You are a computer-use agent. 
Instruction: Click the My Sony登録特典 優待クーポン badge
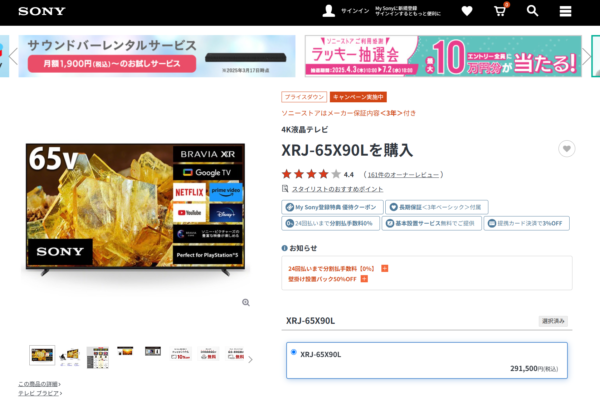click(332, 207)
